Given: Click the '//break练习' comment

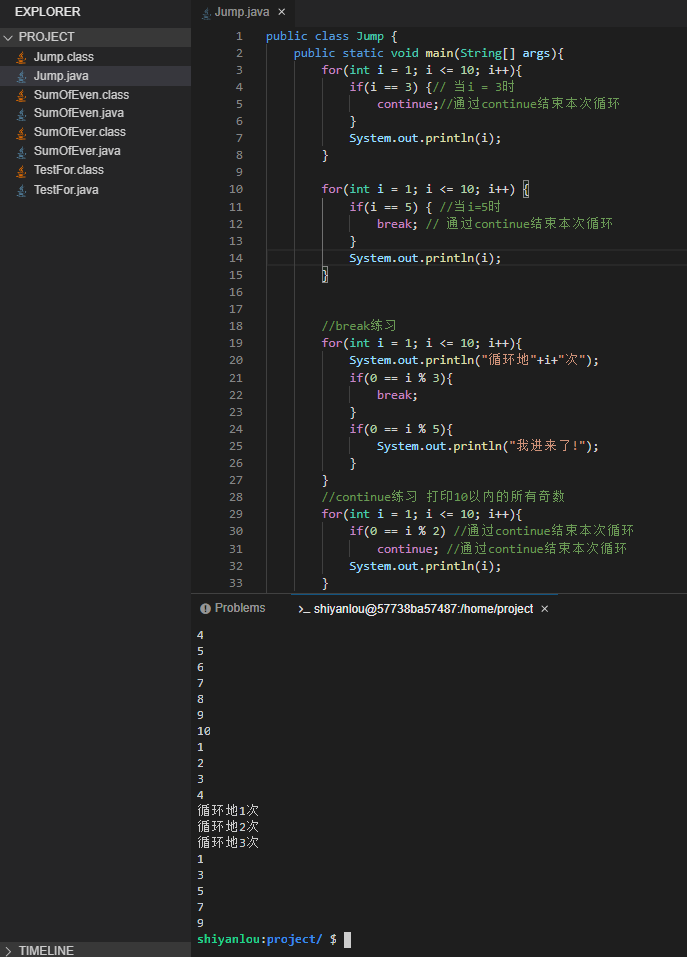Looking at the screenshot, I should tap(359, 326).
